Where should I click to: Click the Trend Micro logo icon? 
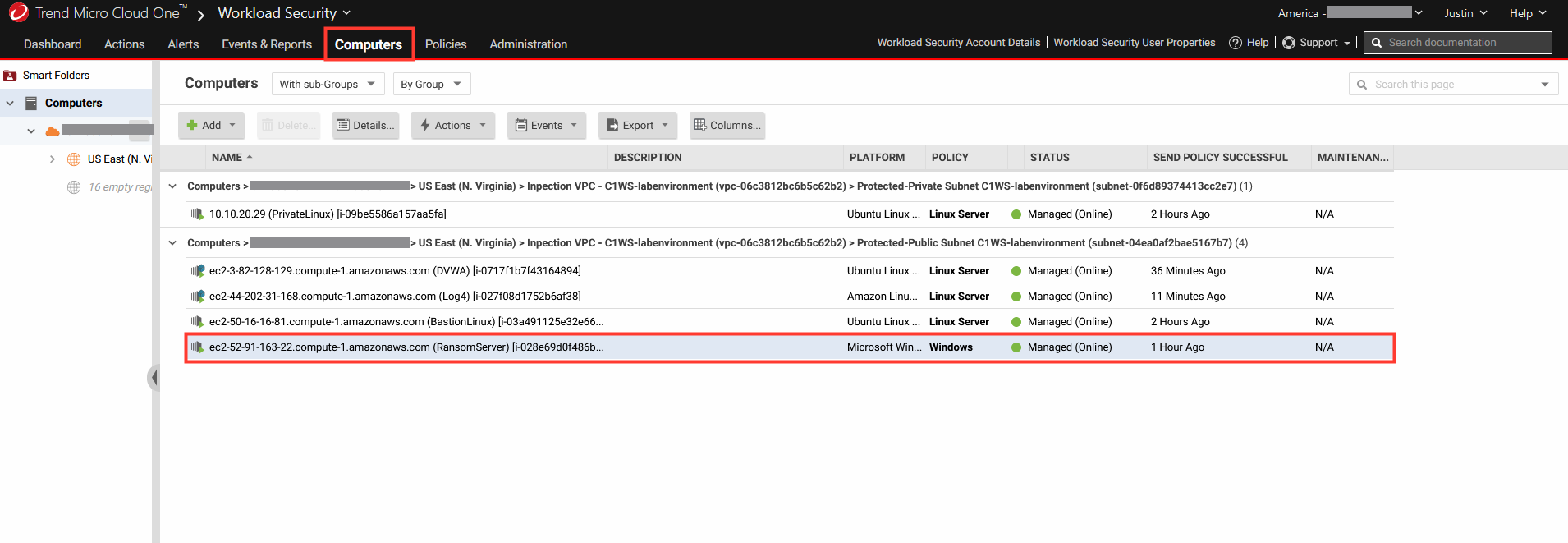[18, 12]
